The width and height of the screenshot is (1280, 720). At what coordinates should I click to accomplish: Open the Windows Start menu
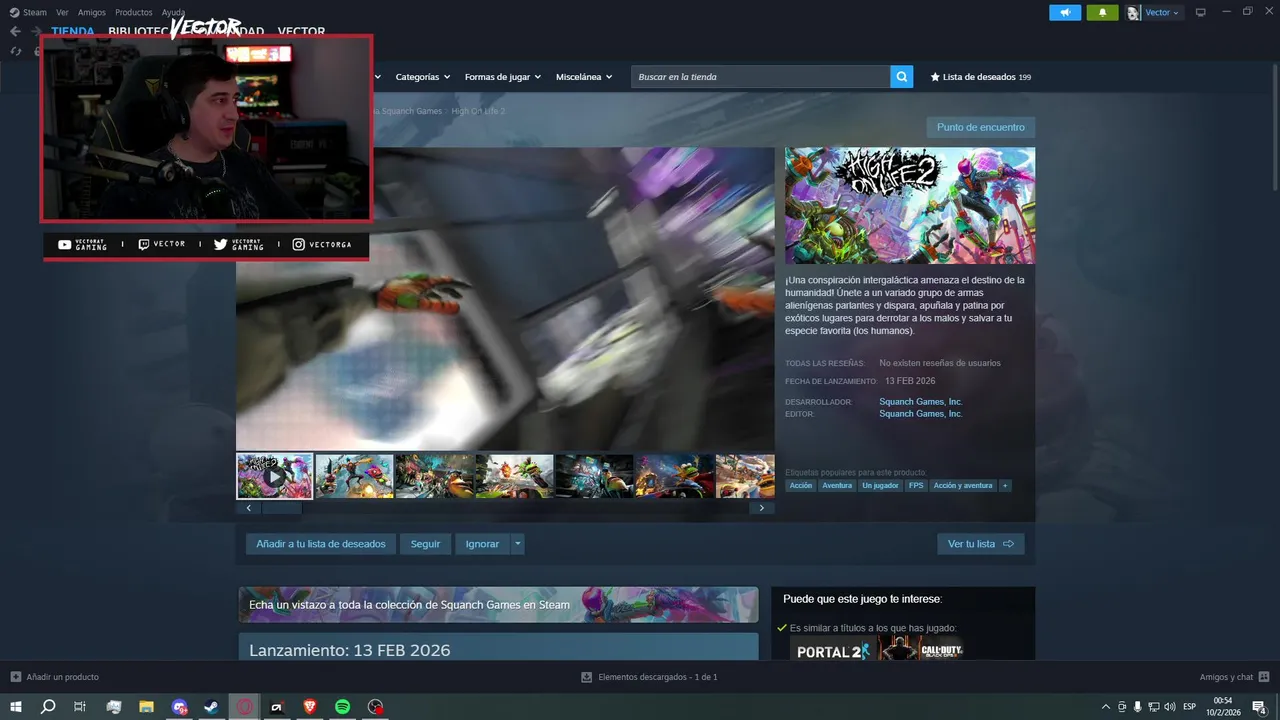coord(16,707)
